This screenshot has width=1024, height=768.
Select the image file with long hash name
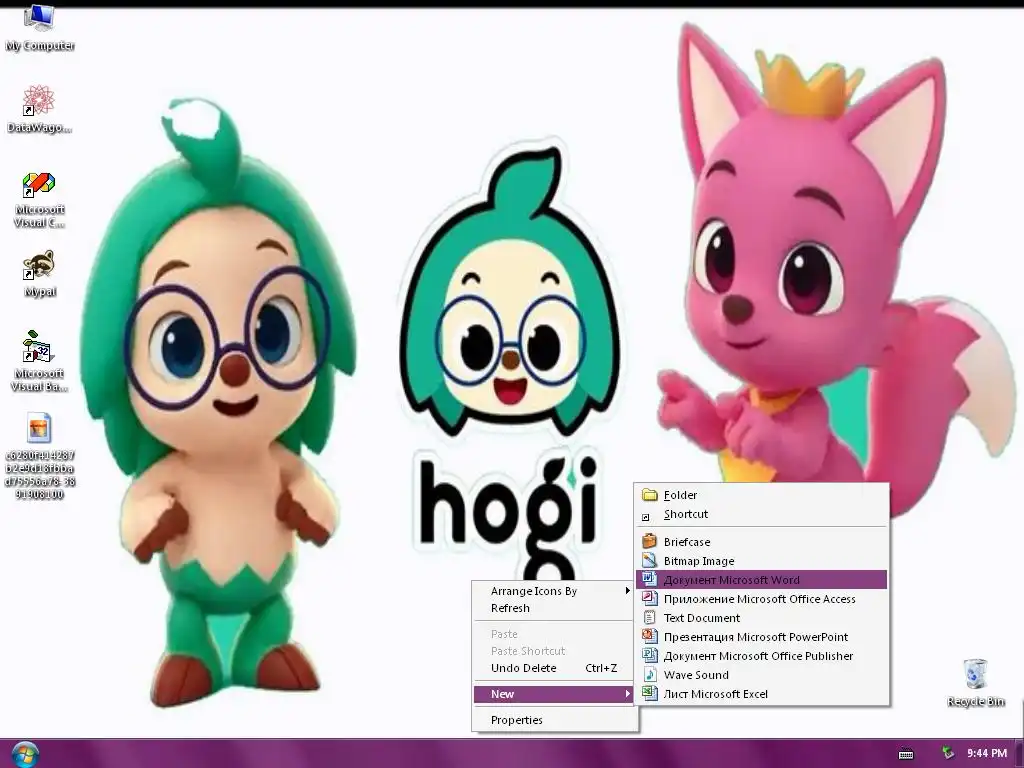pyautogui.click(x=39, y=456)
